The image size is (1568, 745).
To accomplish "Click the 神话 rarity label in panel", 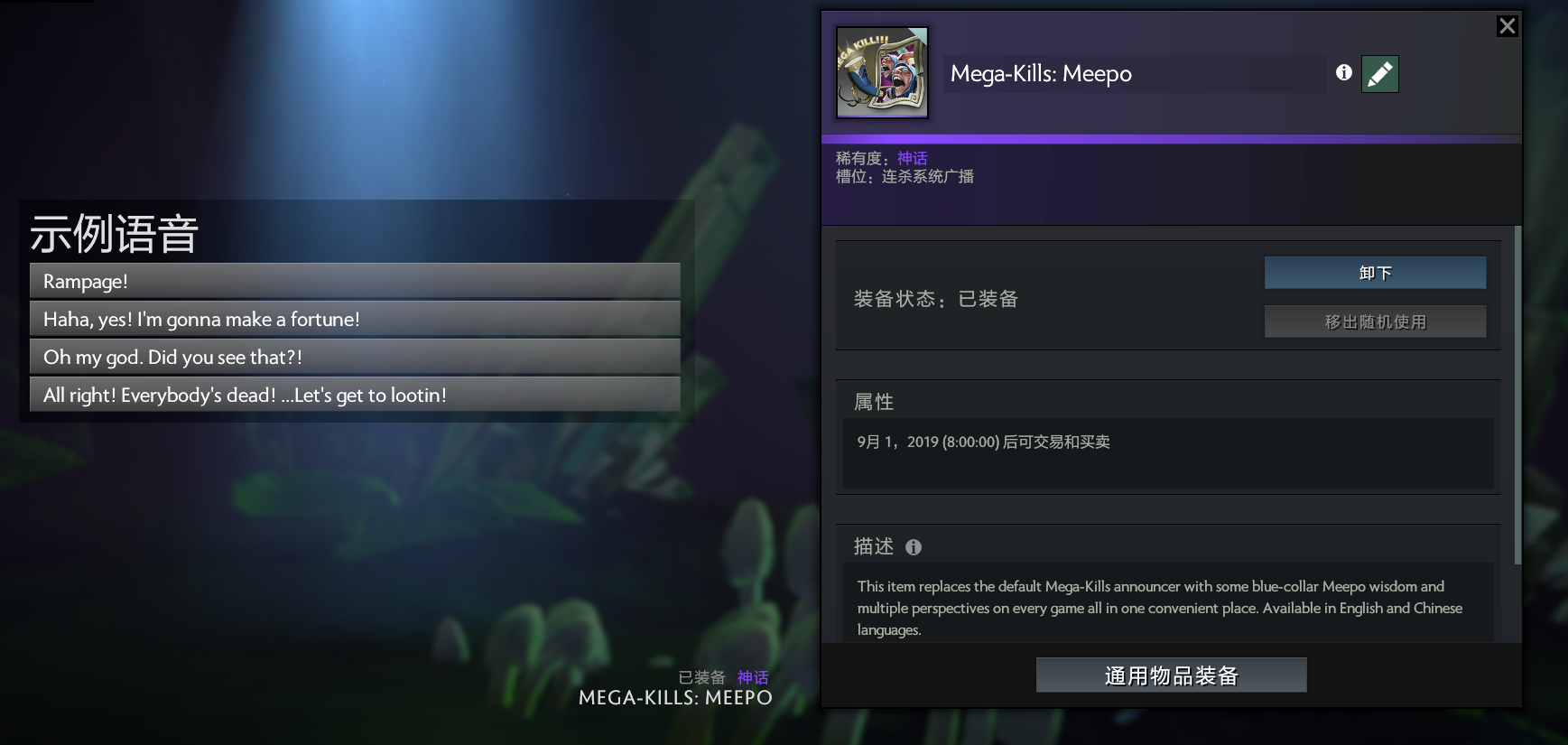I will coord(912,158).
